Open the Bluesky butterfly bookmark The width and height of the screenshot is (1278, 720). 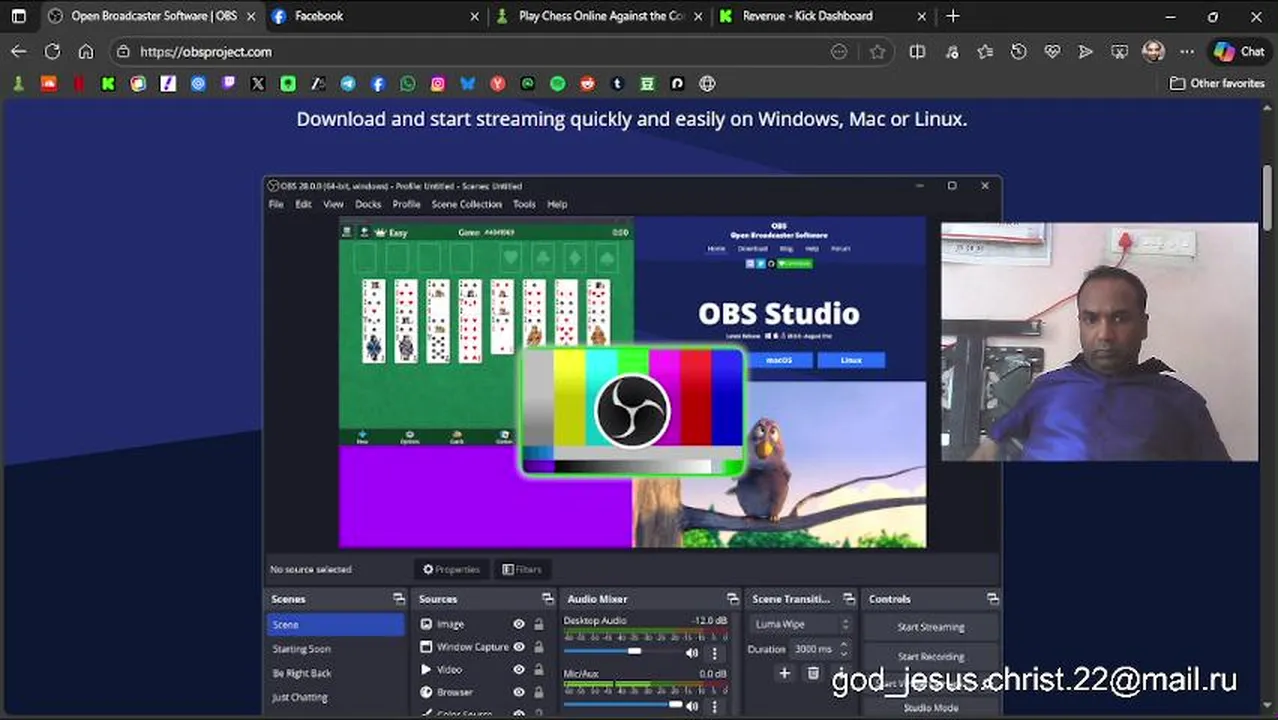coord(468,84)
